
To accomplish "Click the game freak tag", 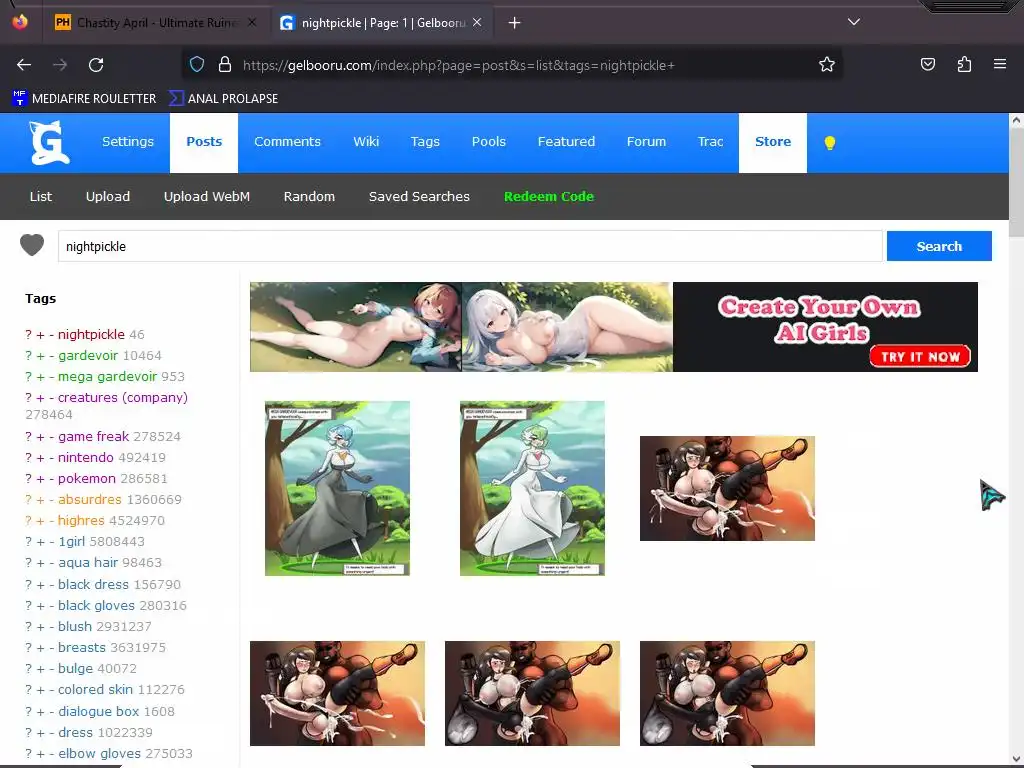I will click(x=93, y=436).
